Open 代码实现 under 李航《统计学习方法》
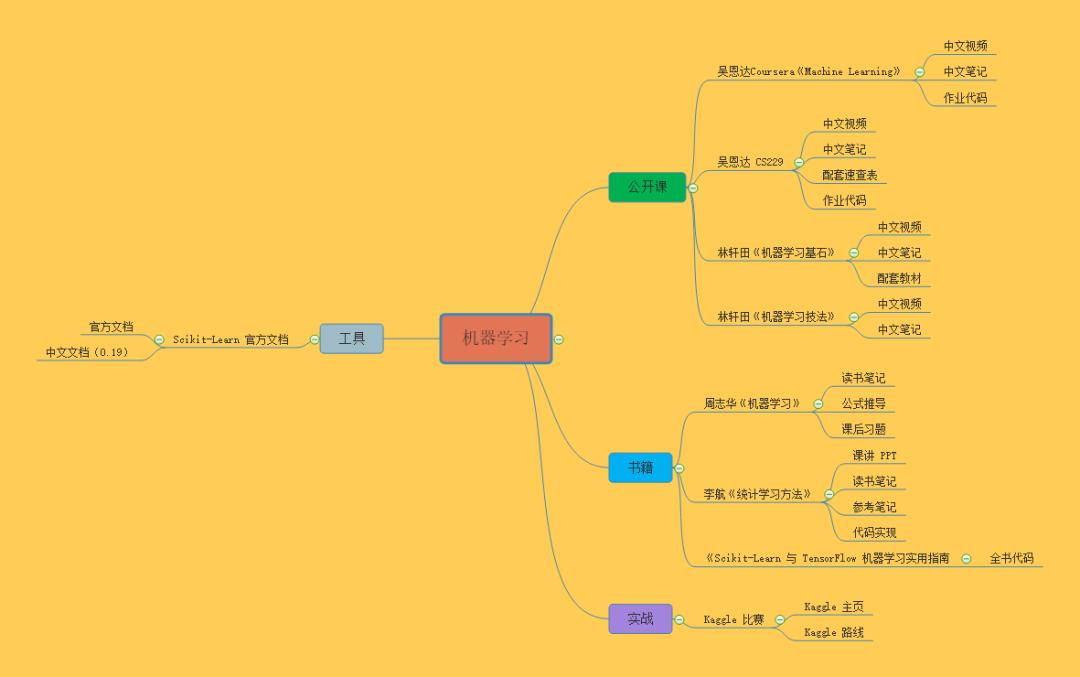 pyautogui.click(x=874, y=532)
